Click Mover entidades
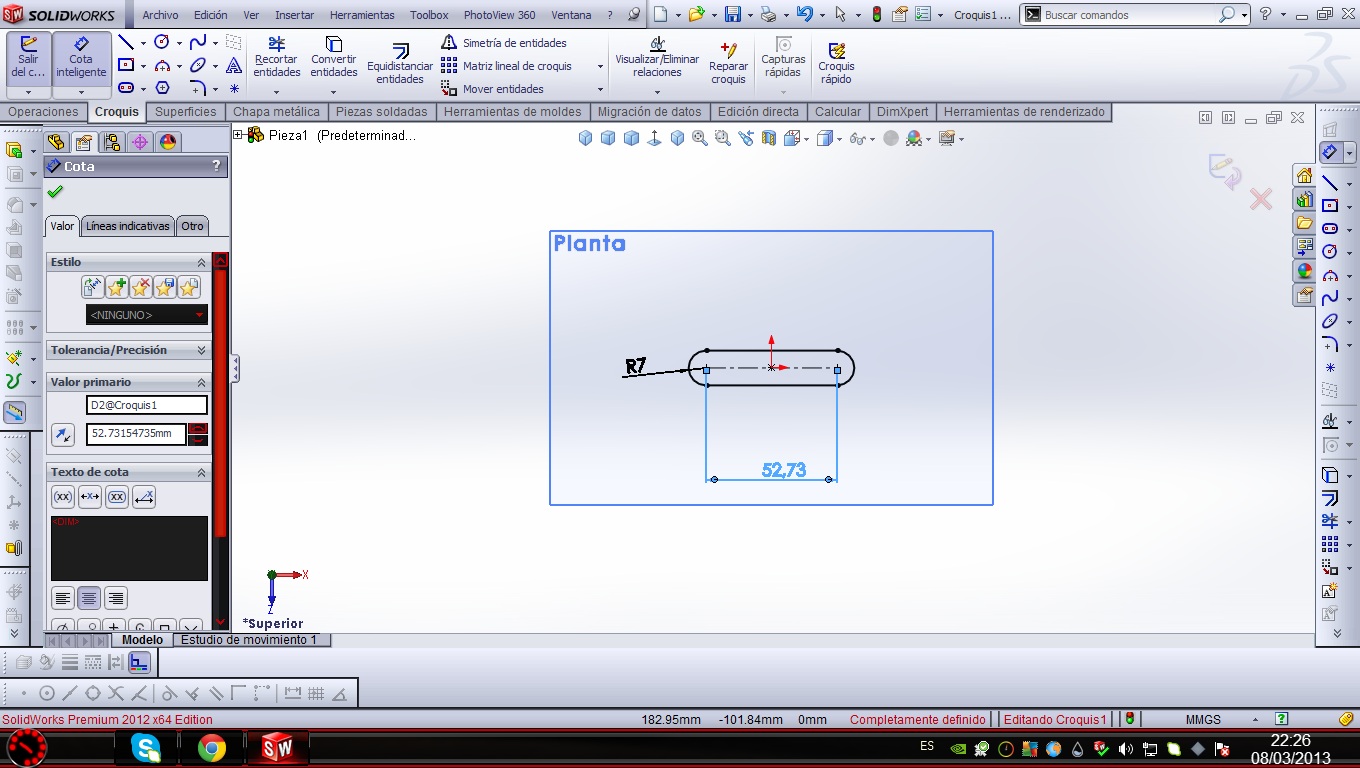The width and height of the screenshot is (1360, 768). 493,89
